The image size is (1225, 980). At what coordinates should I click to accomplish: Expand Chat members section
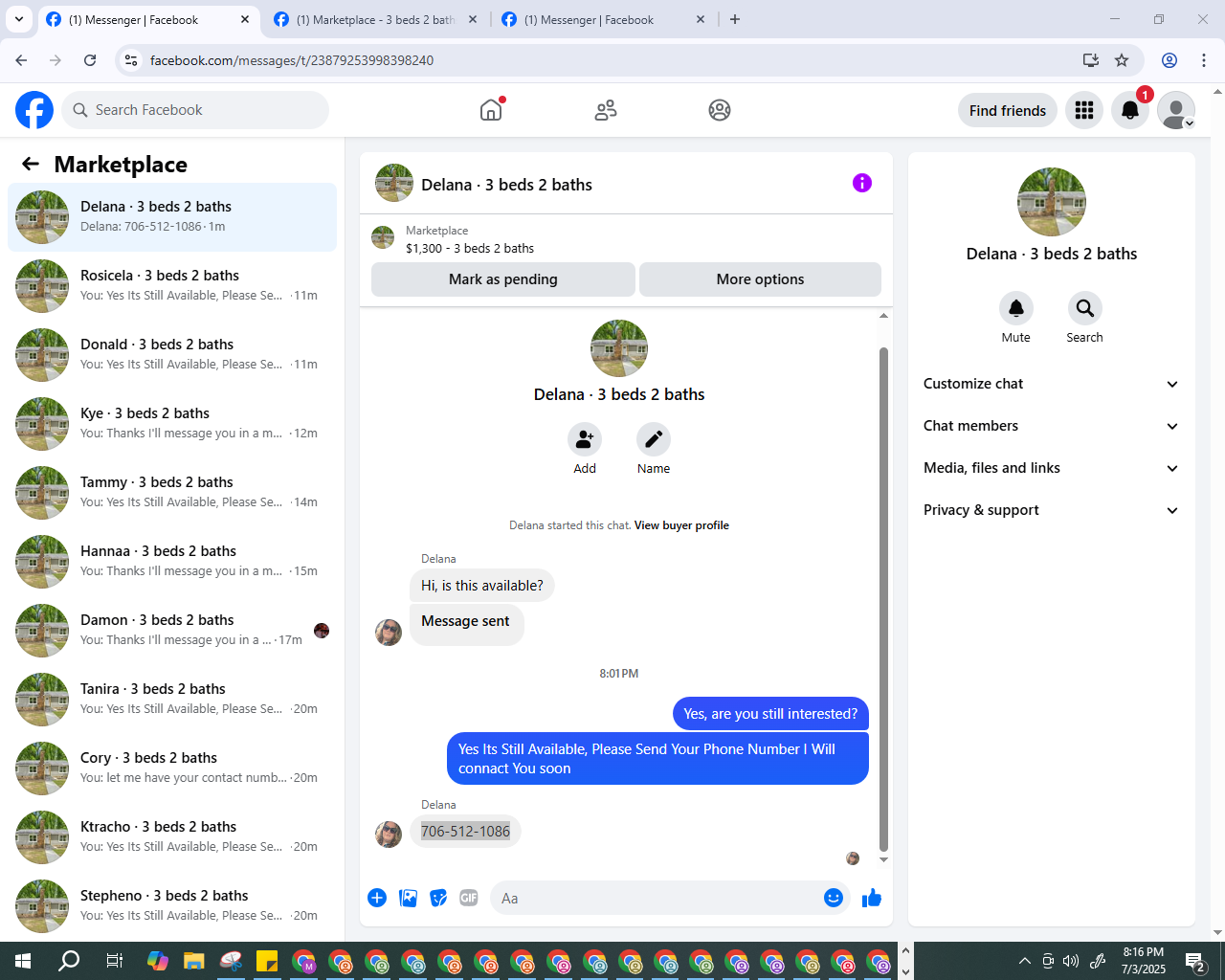click(x=1052, y=426)
